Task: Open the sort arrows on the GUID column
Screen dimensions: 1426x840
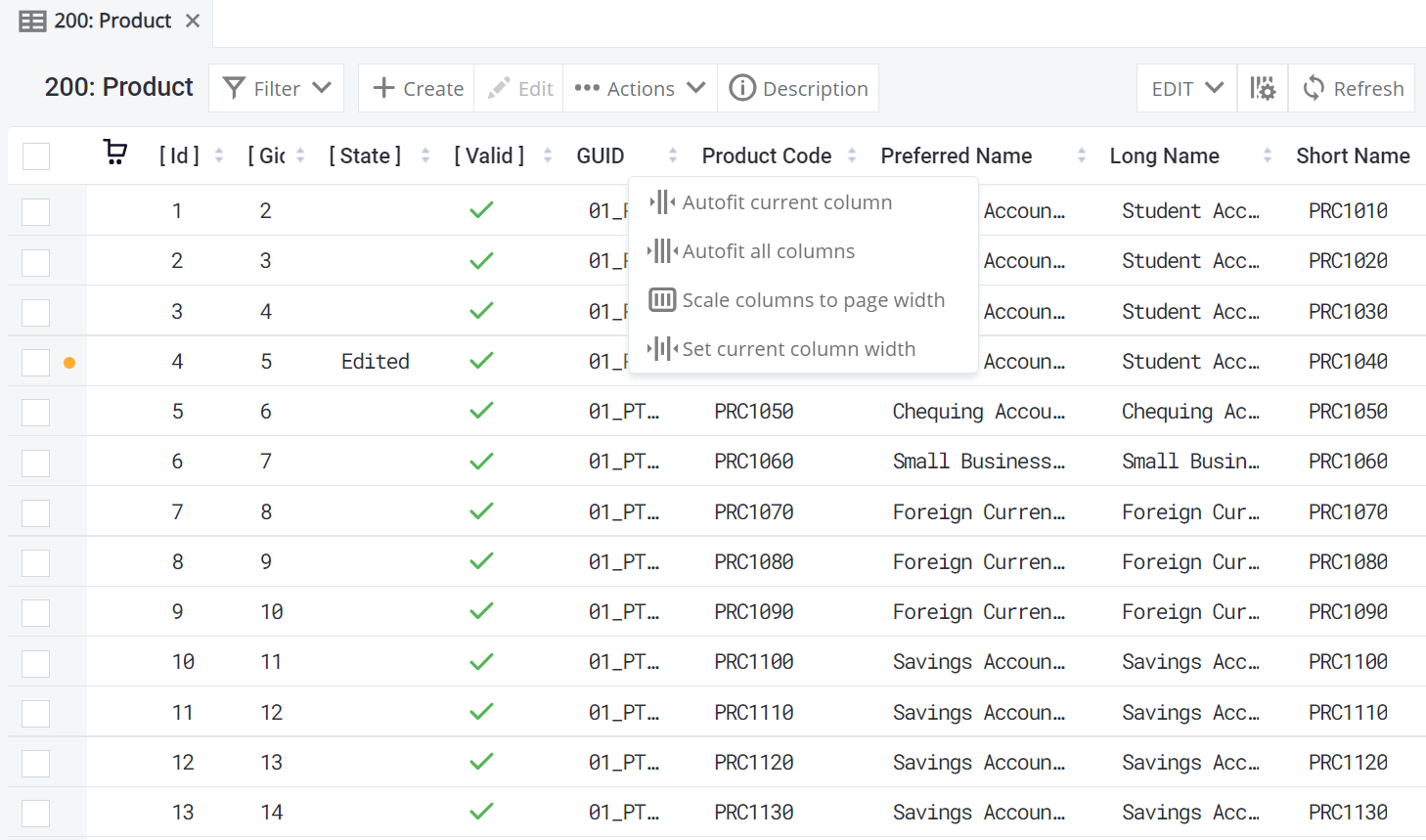Action: (672, 155)
